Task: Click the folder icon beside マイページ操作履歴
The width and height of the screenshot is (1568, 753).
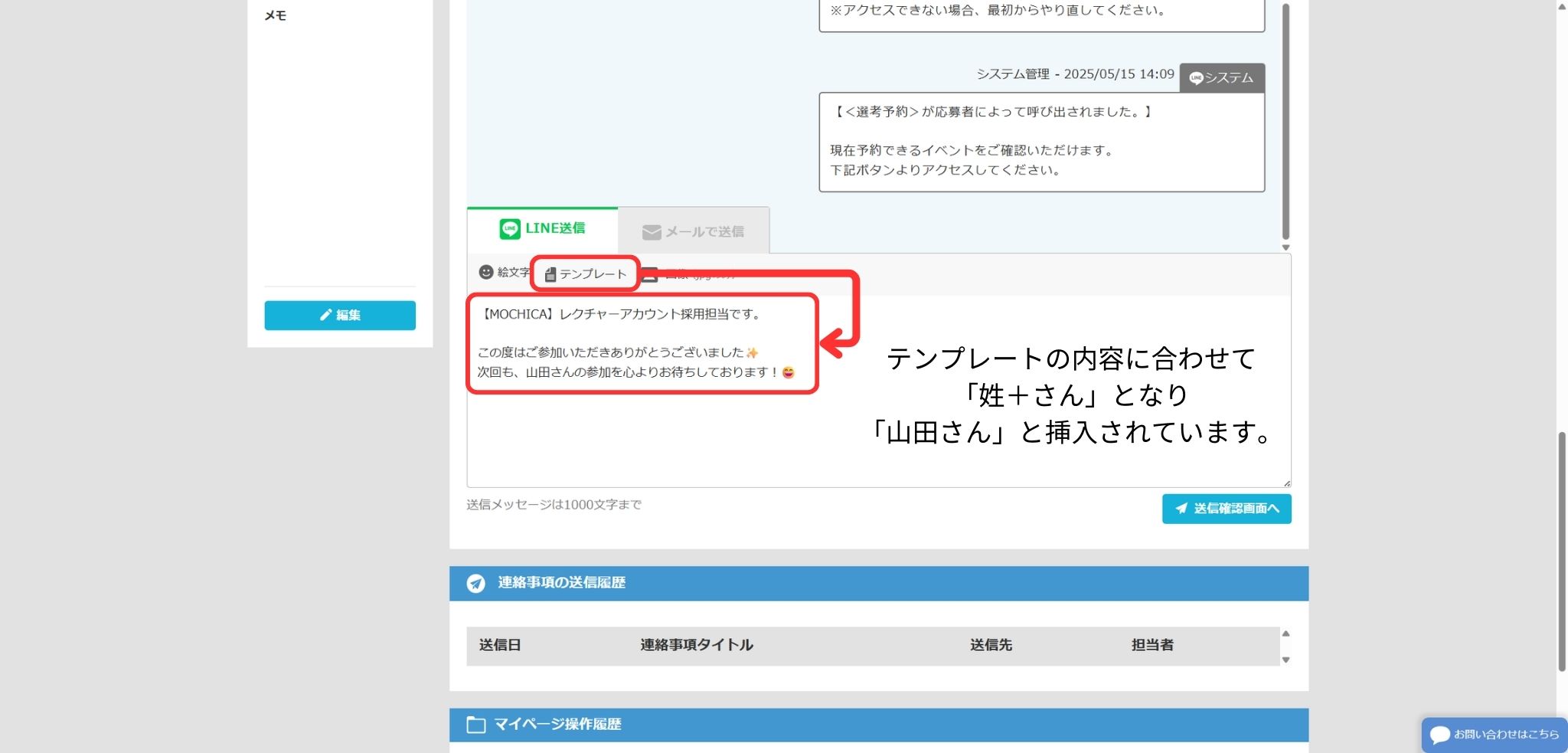Action: [476, 725]
